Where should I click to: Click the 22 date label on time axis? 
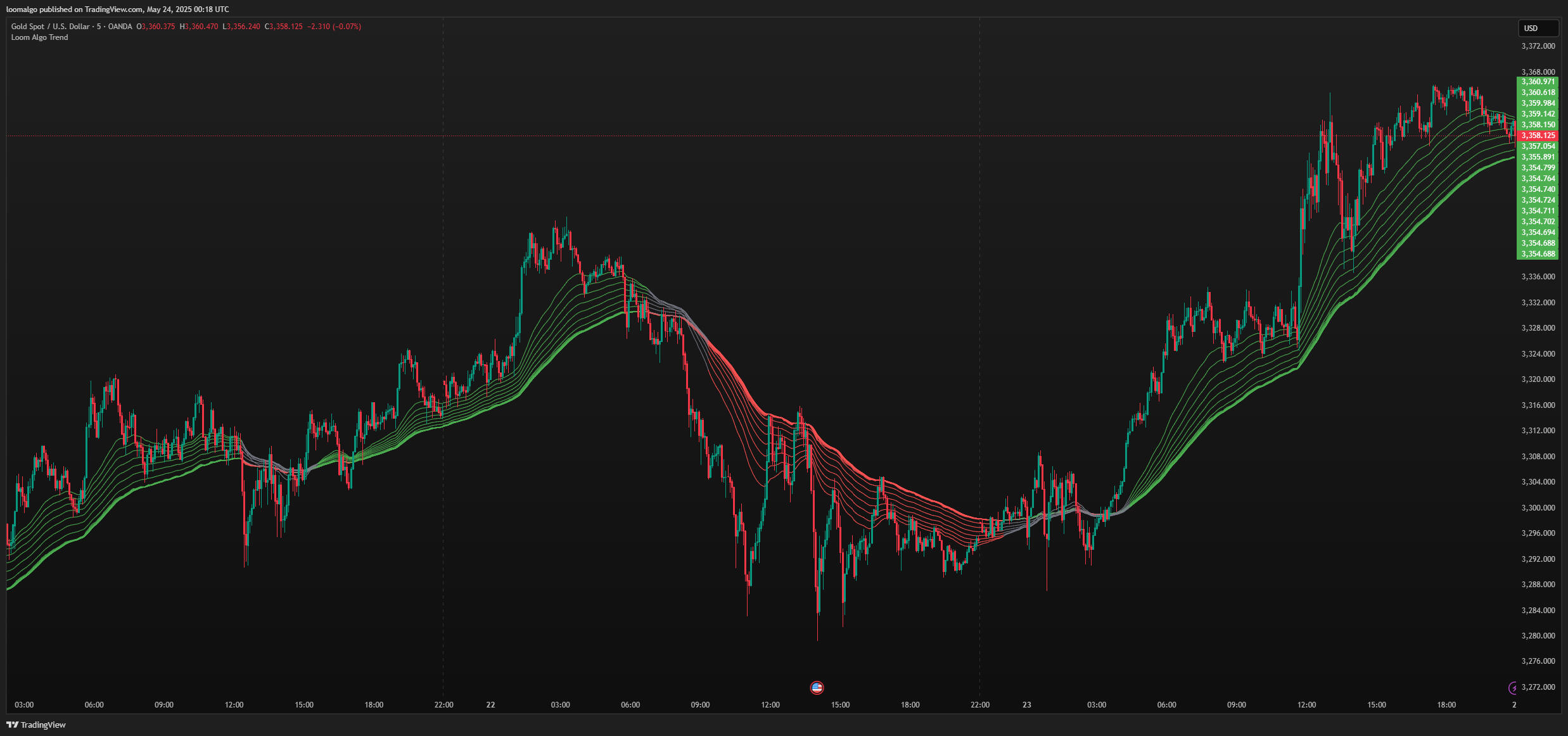tap(490, 705)
